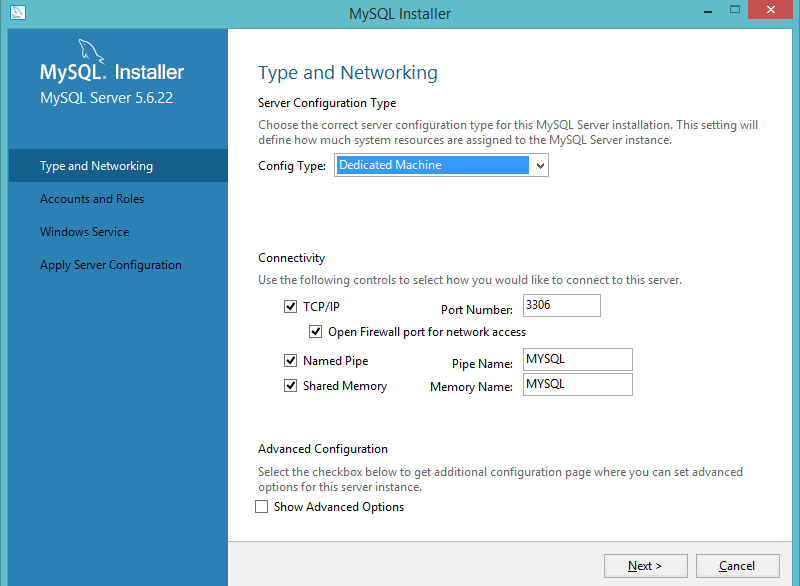Viewport: 800px width, 586px height.
Task: Enable Show Advanced Options checkbox
Action: coord(261,506)
